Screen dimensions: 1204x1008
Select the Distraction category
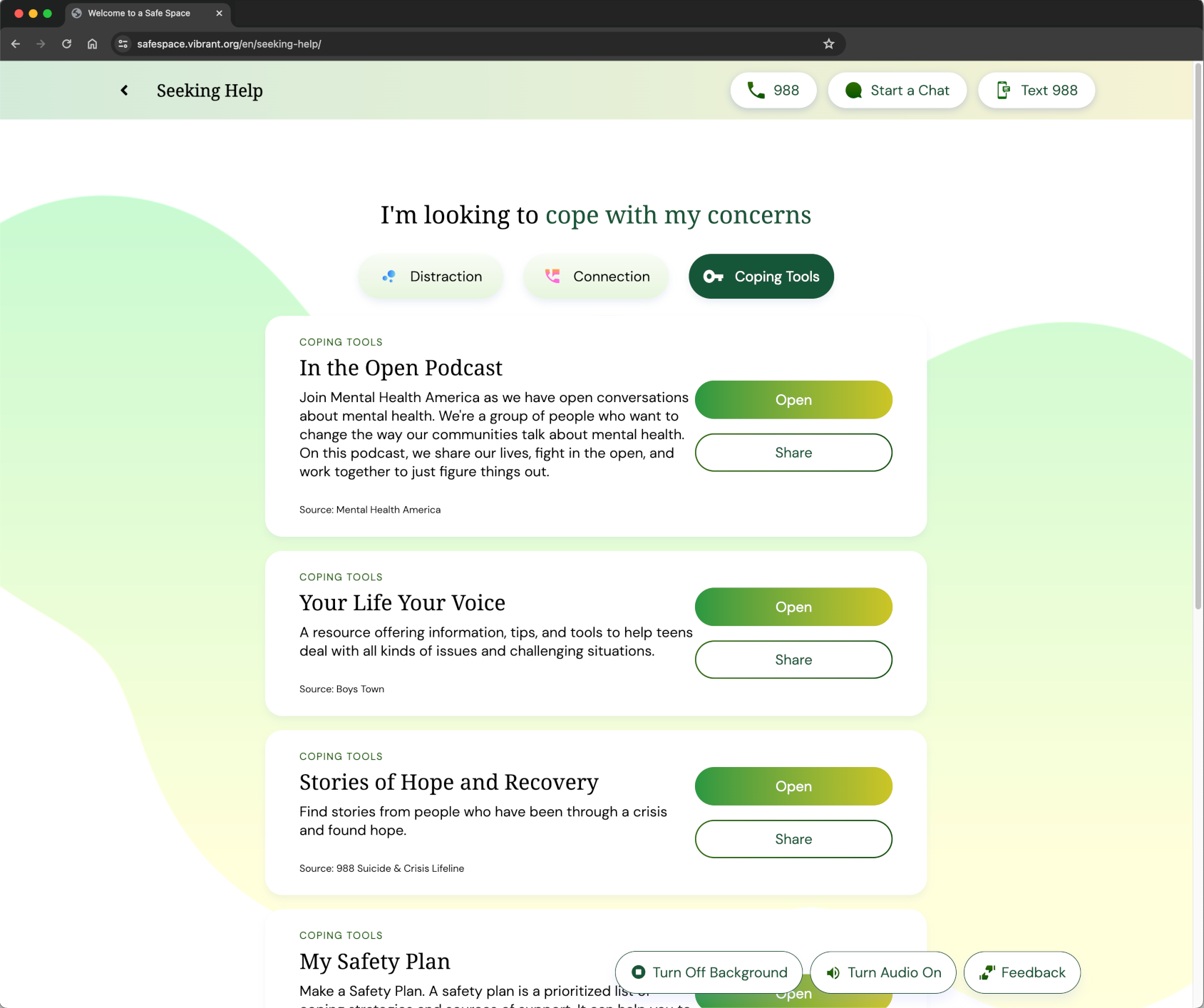(x=431, y=277)
